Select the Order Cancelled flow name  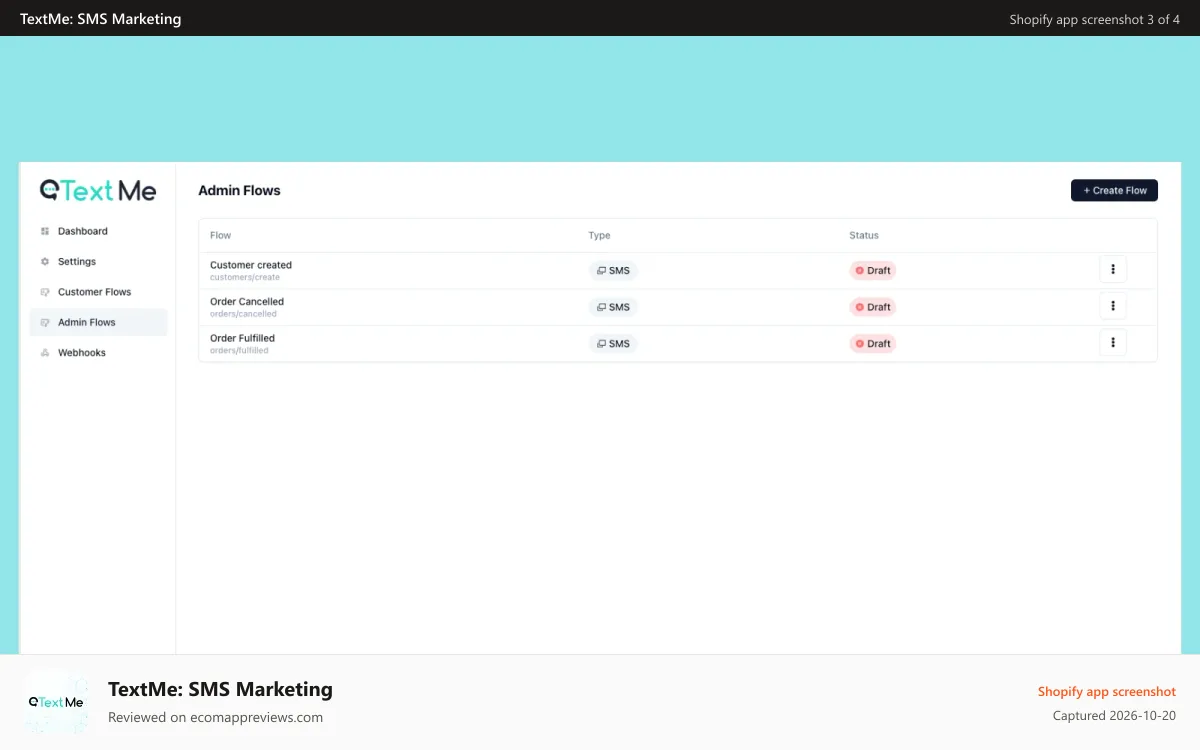point(247,301)
